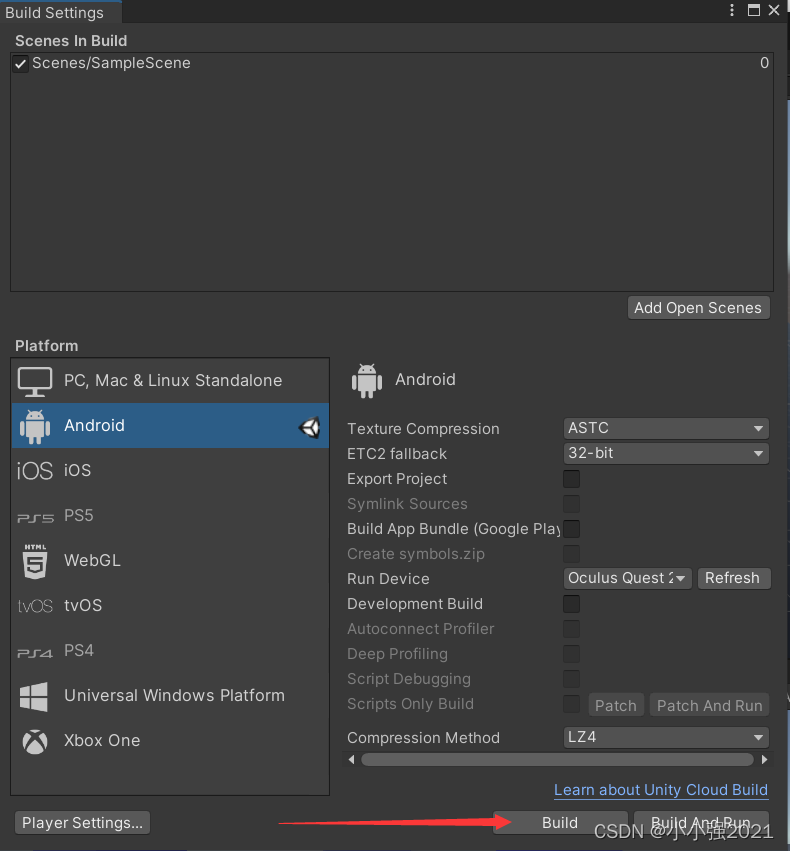Viewport: 790px width, 851px height.
Task: Click the Build button
Action: pos(560,823)
